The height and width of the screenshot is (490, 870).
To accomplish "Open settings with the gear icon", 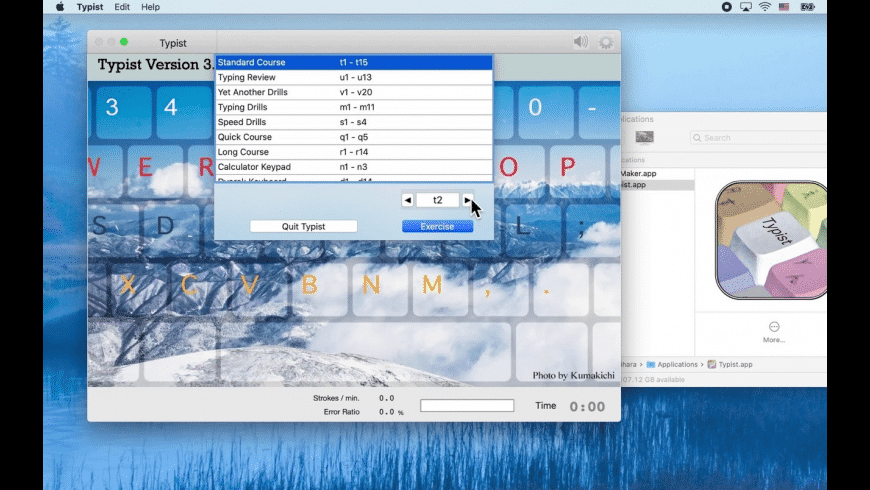I will point(606,42).
